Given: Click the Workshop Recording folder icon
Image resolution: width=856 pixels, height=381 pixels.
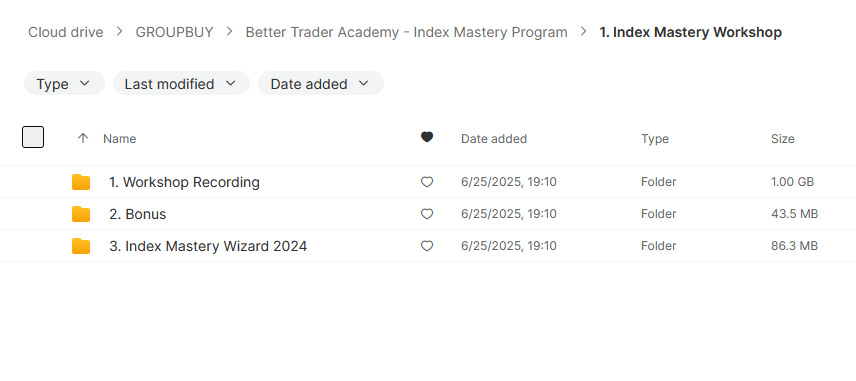Looking at the screenshot, I should [81, 182].
